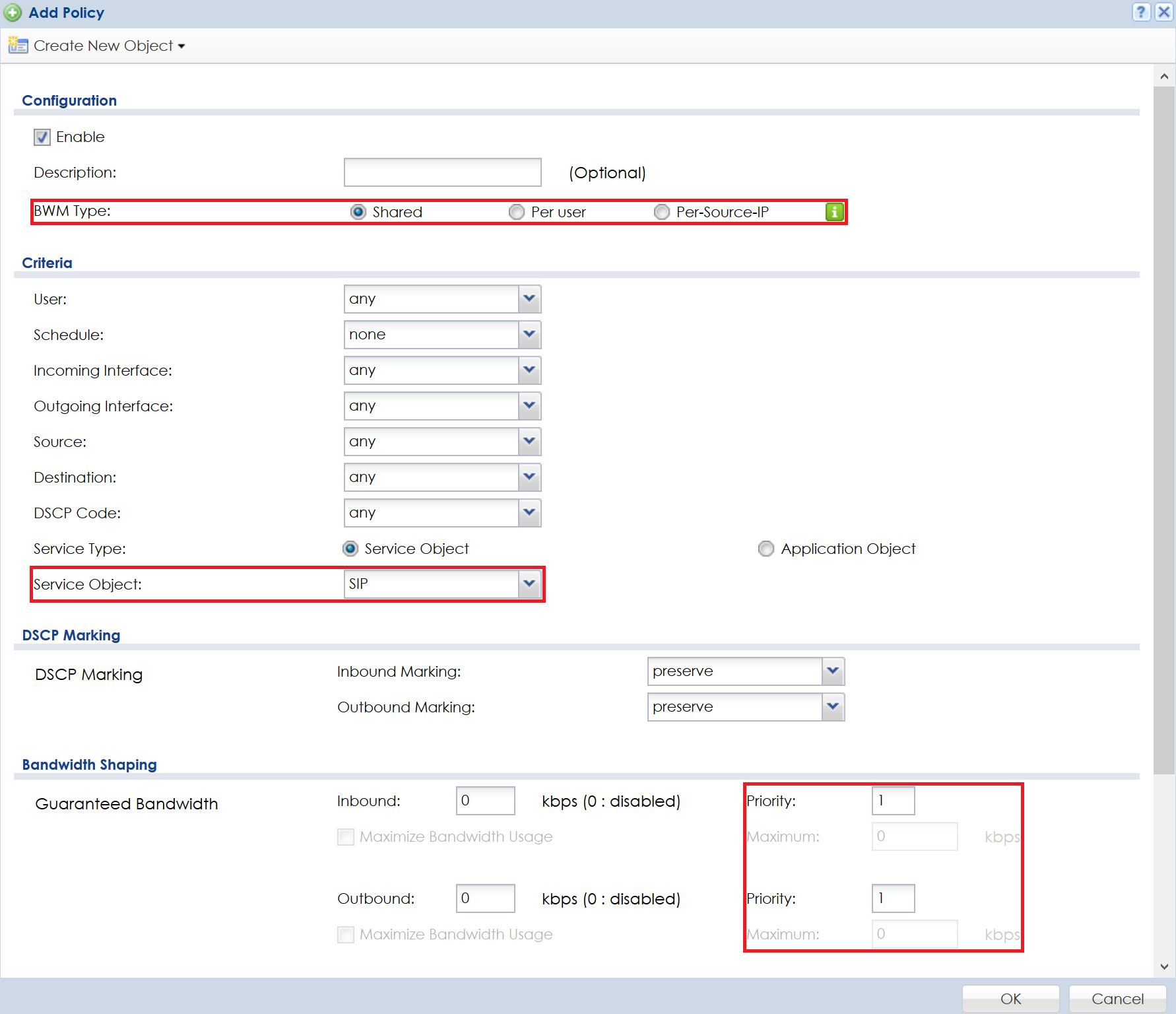Choose the Application Object service type

click(x=766, y=549)
